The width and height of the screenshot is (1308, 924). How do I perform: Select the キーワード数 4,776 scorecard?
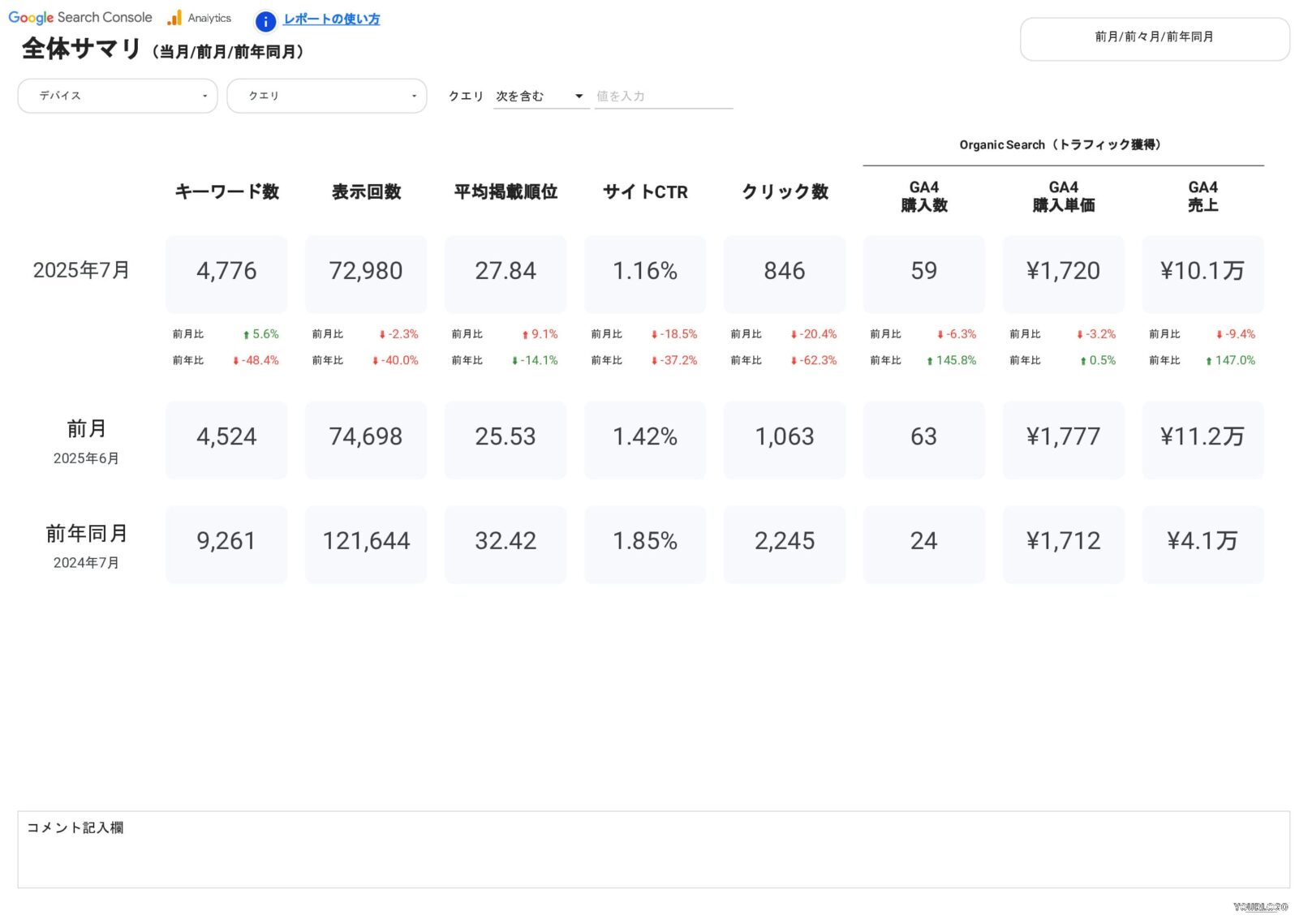(x=226, y=272)
